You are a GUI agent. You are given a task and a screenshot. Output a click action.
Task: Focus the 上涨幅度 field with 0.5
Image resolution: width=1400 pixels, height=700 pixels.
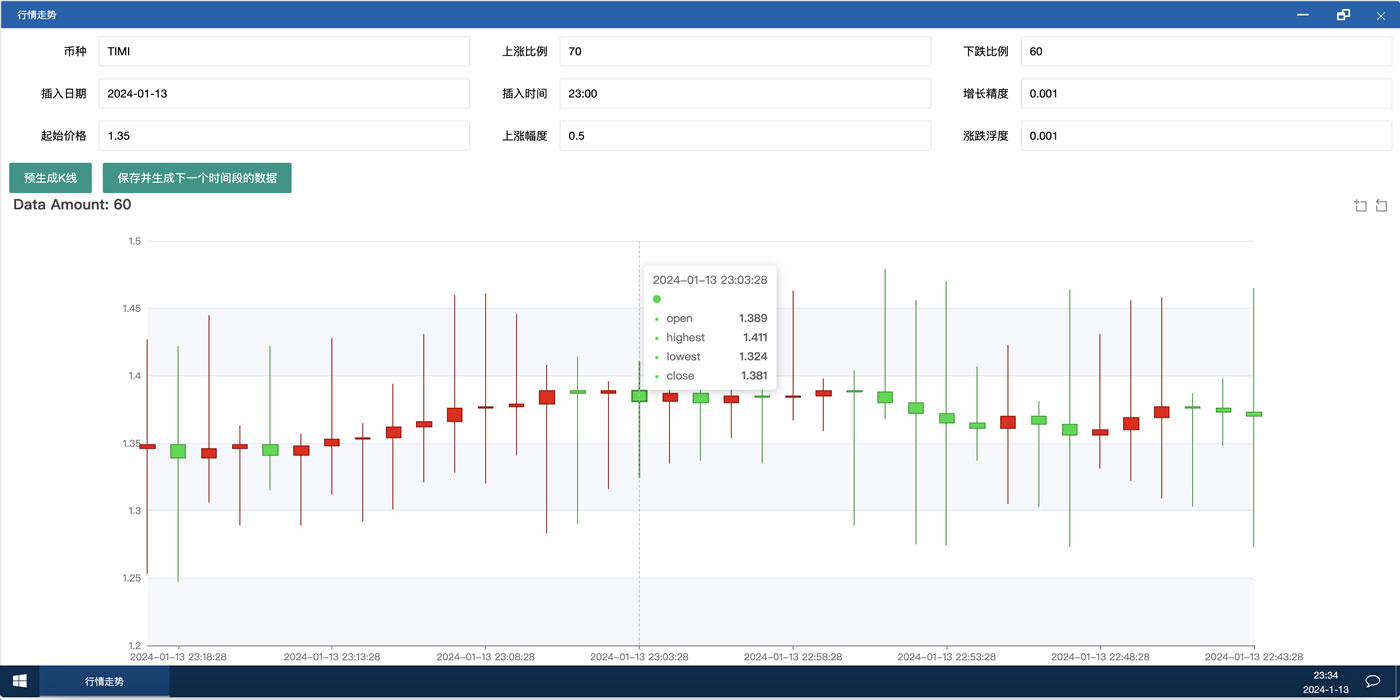click(x=745, y=135)
